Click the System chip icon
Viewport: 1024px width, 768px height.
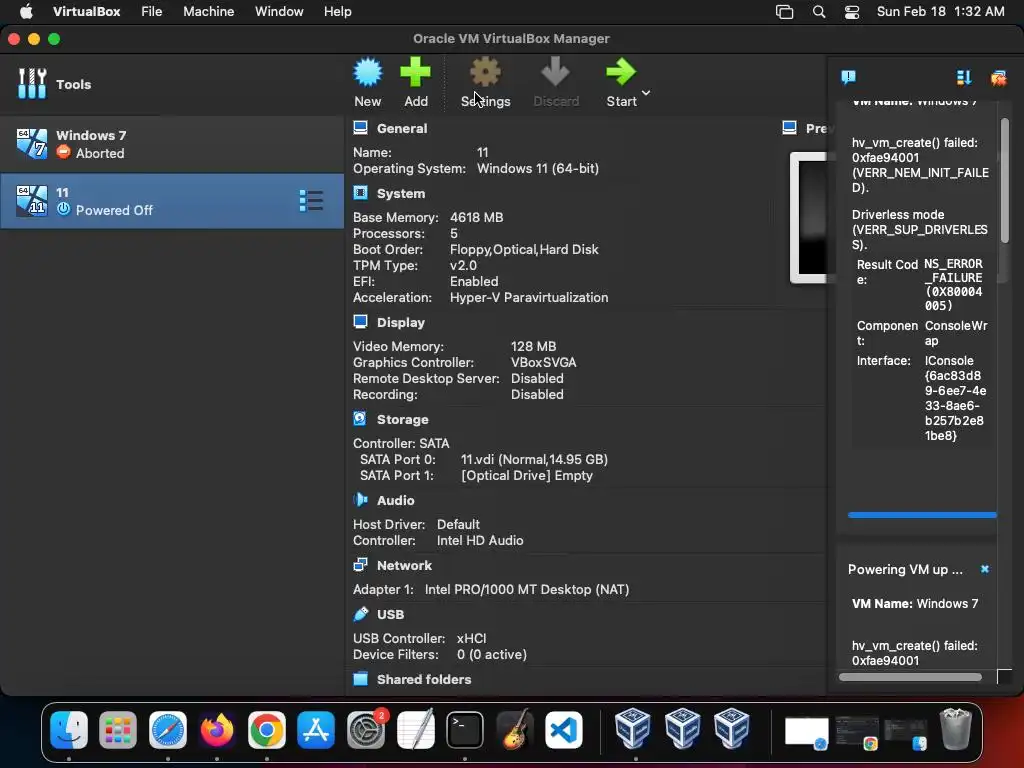click(360, 193)
